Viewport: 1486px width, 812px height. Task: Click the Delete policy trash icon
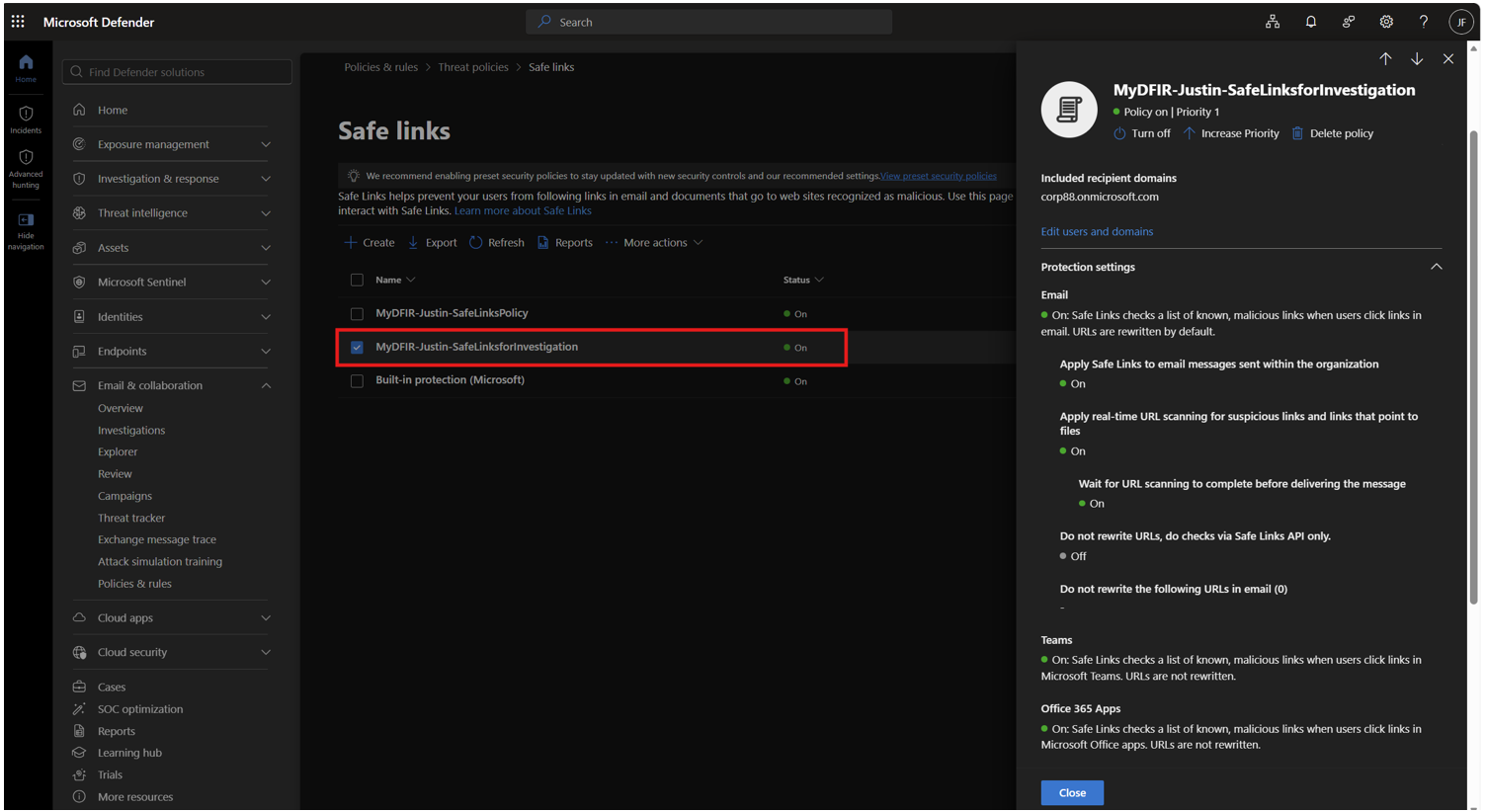(1297, 133)
